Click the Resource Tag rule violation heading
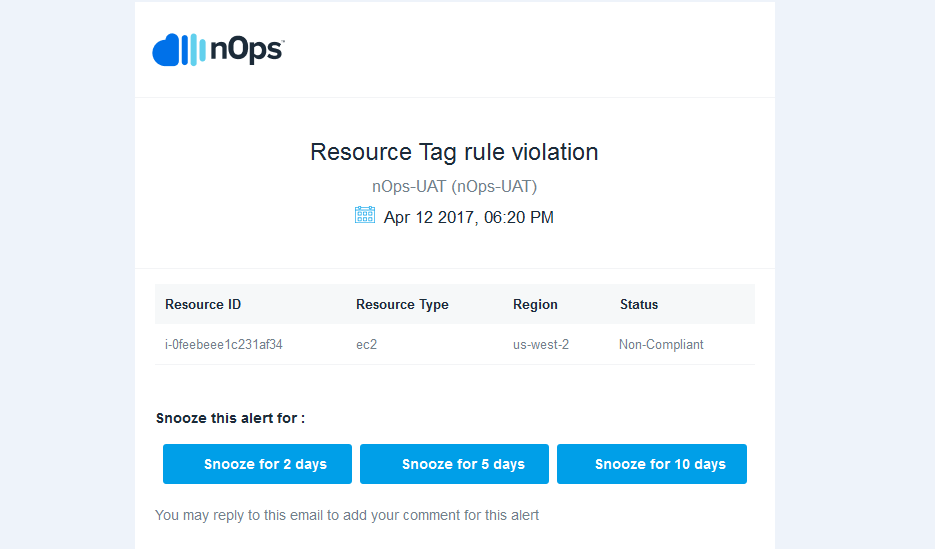Image resolution: width=935 pixels, height=549 pixels. click(x=454, y=152)
